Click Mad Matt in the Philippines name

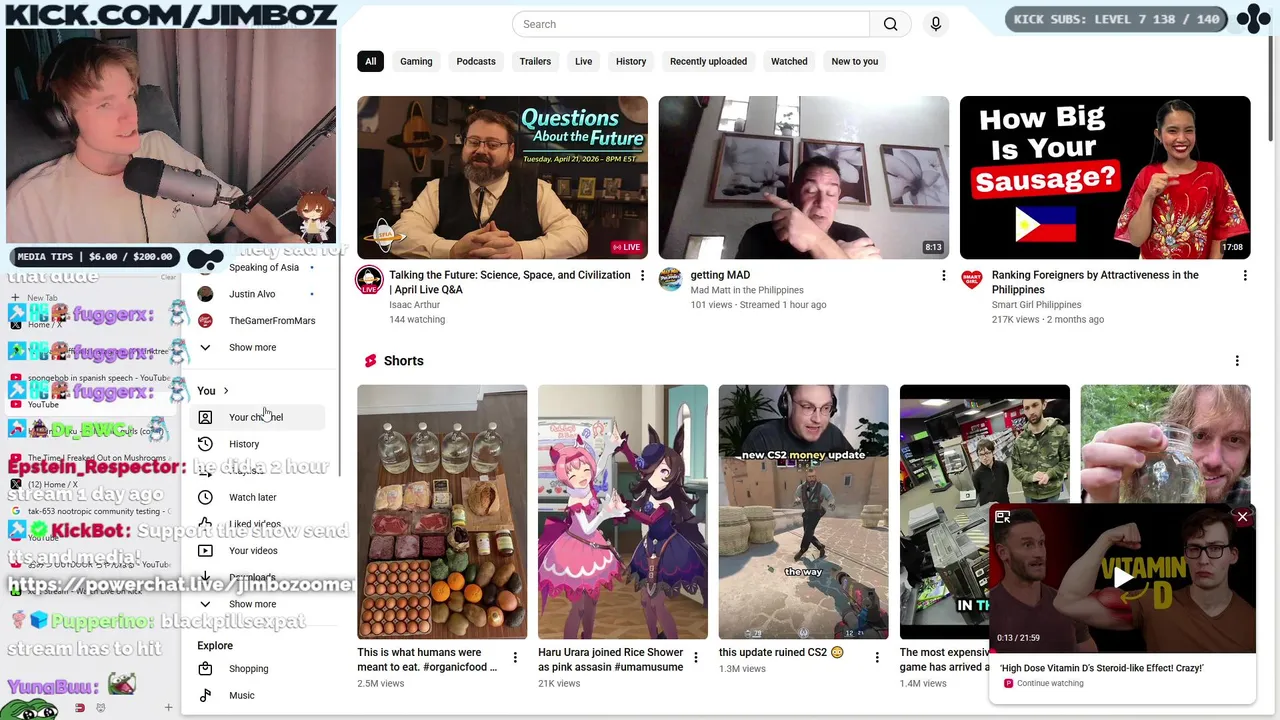tap(746, 290)
